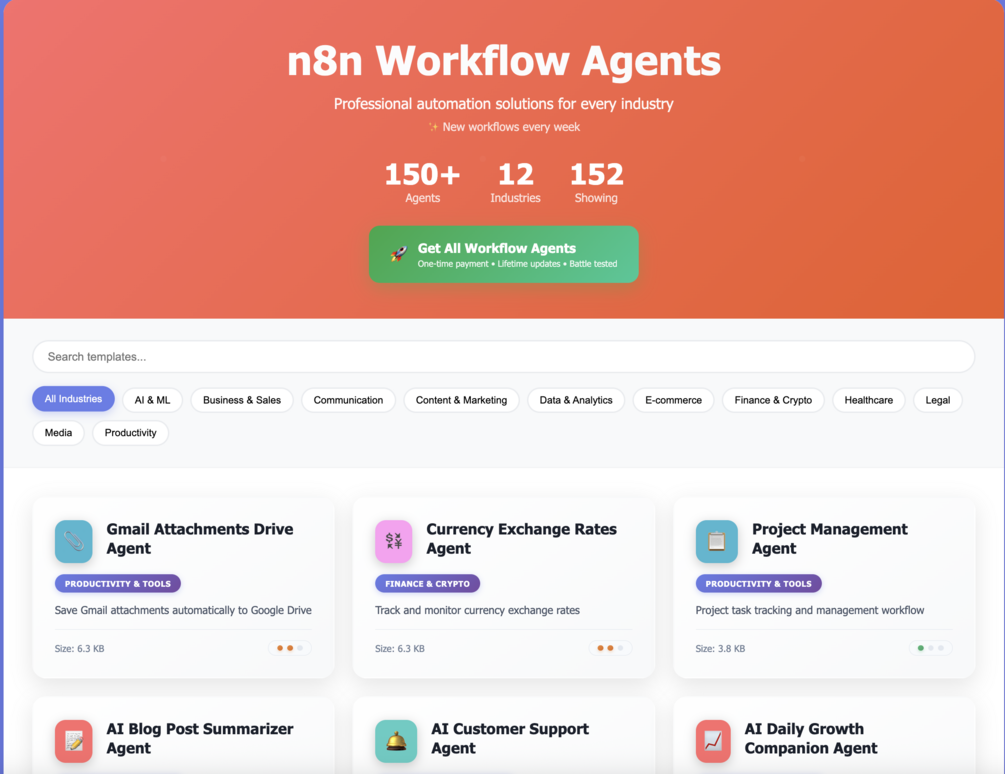Filter by AI & ML
This screenshot has height=774, width=1005.
[153, 400]
